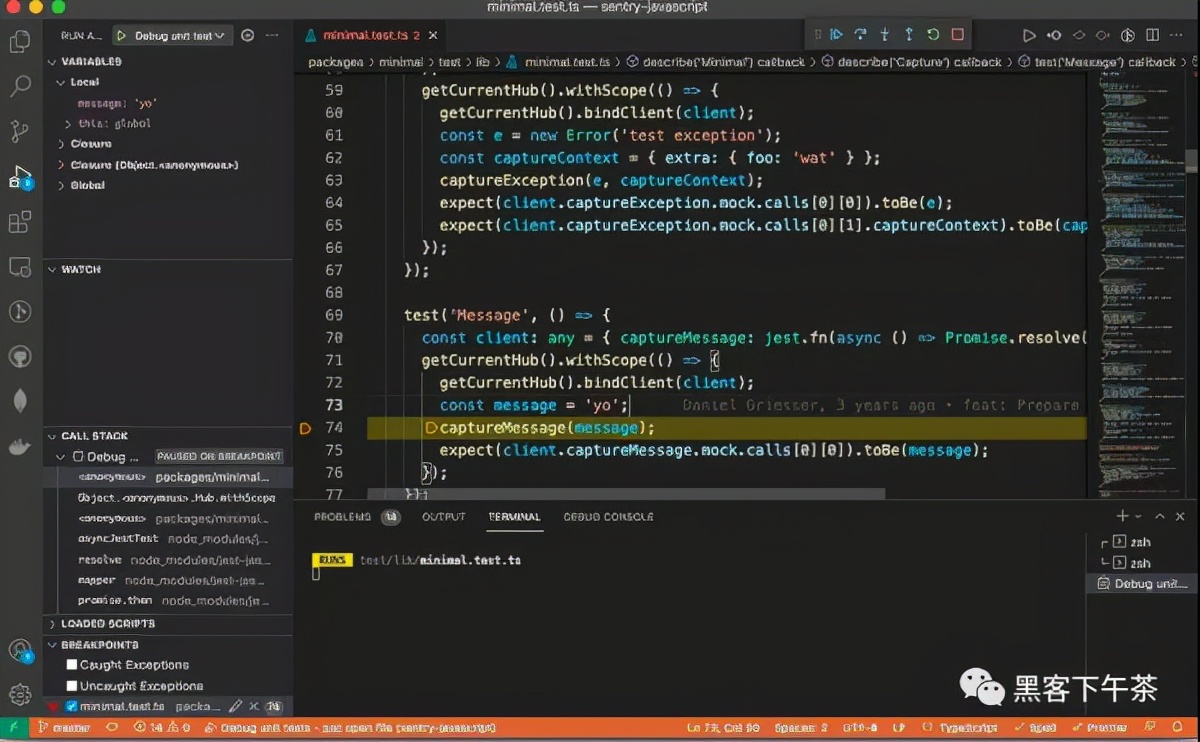Click the editor horizontal scrollbar
Screen dimensions: 1200x742
click(x=626, y=494)
